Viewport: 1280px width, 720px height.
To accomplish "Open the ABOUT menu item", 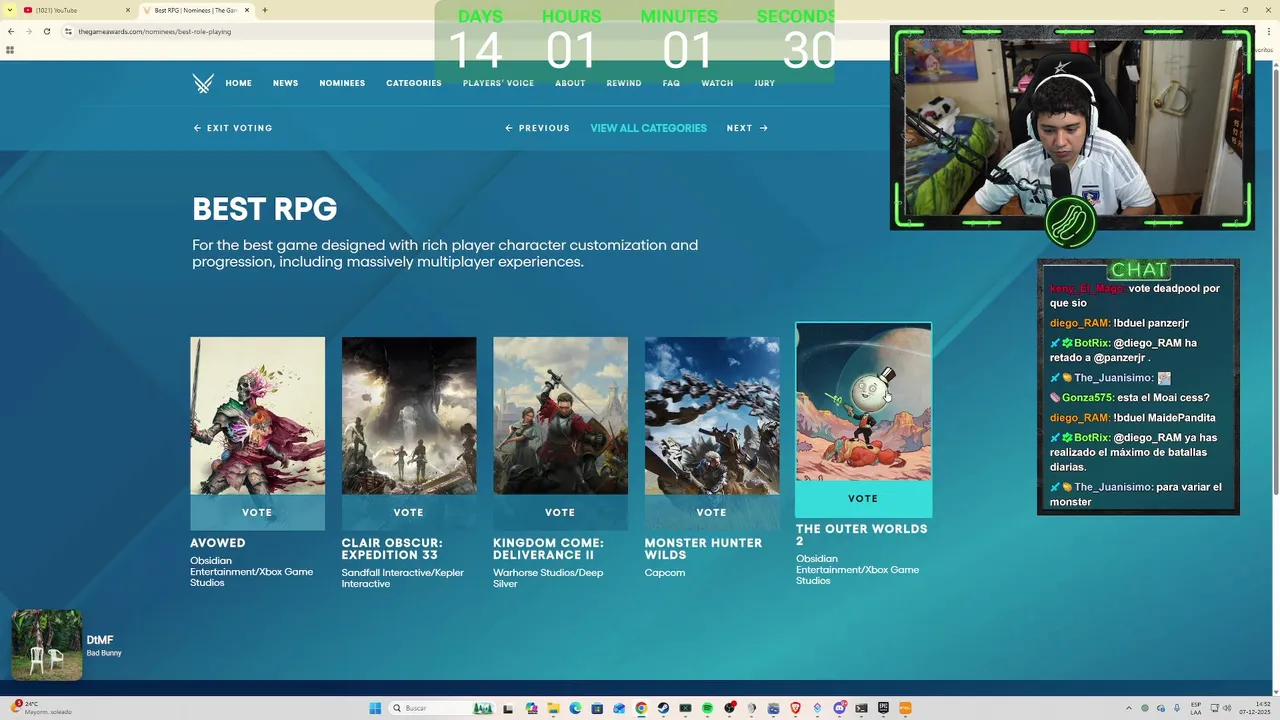I will (x=570, y=83).
